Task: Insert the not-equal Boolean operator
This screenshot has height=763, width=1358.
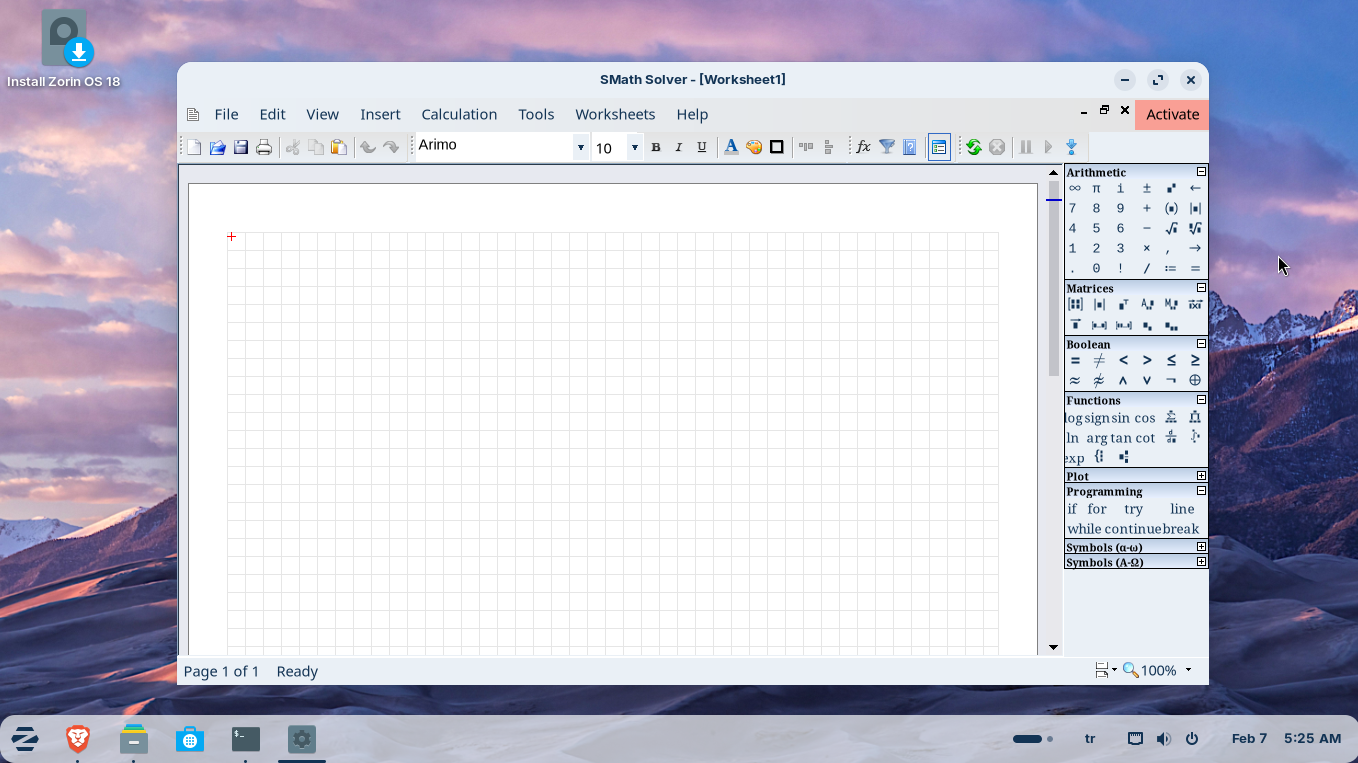Action: [x=1098, y=361]
